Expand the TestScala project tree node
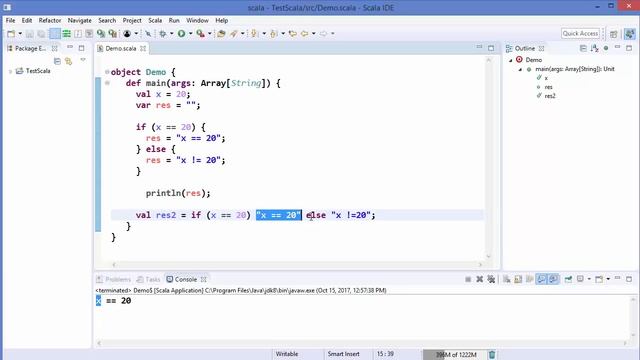The height and width of the screenshot is (360, 640). coord(10,71)
